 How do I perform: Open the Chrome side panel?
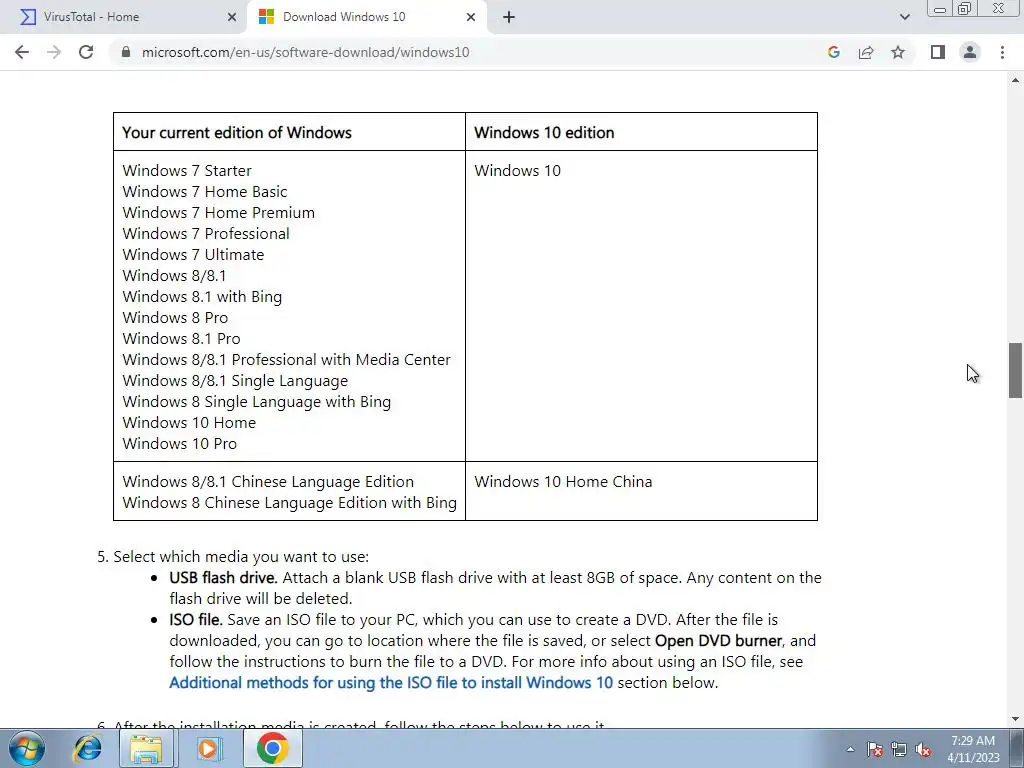coord(938,52)
